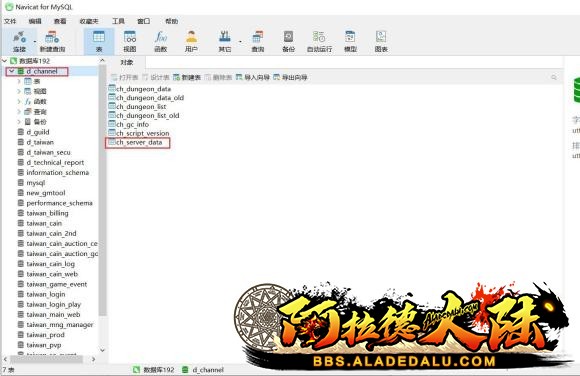Collapse the 数据库192 connection node
This screenshot has width=580, height=376.
tap(4, 61)
